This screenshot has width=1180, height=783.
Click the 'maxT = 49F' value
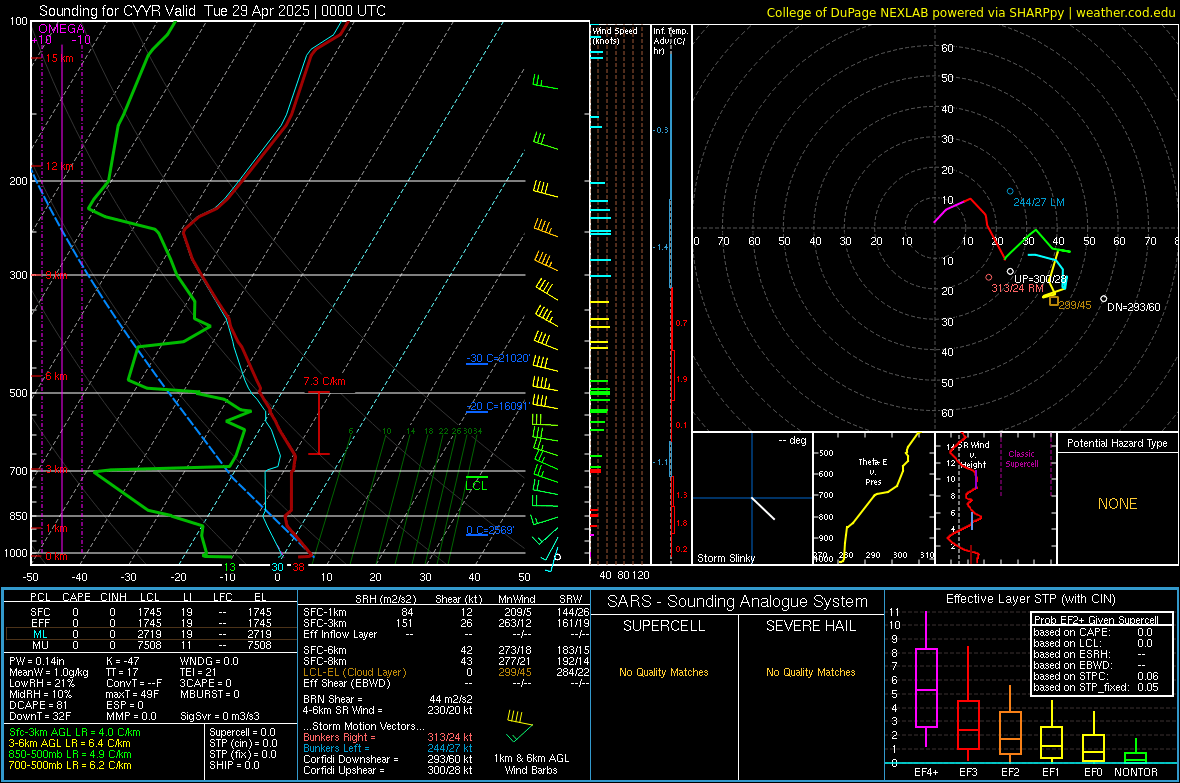[x=132, y=694]
